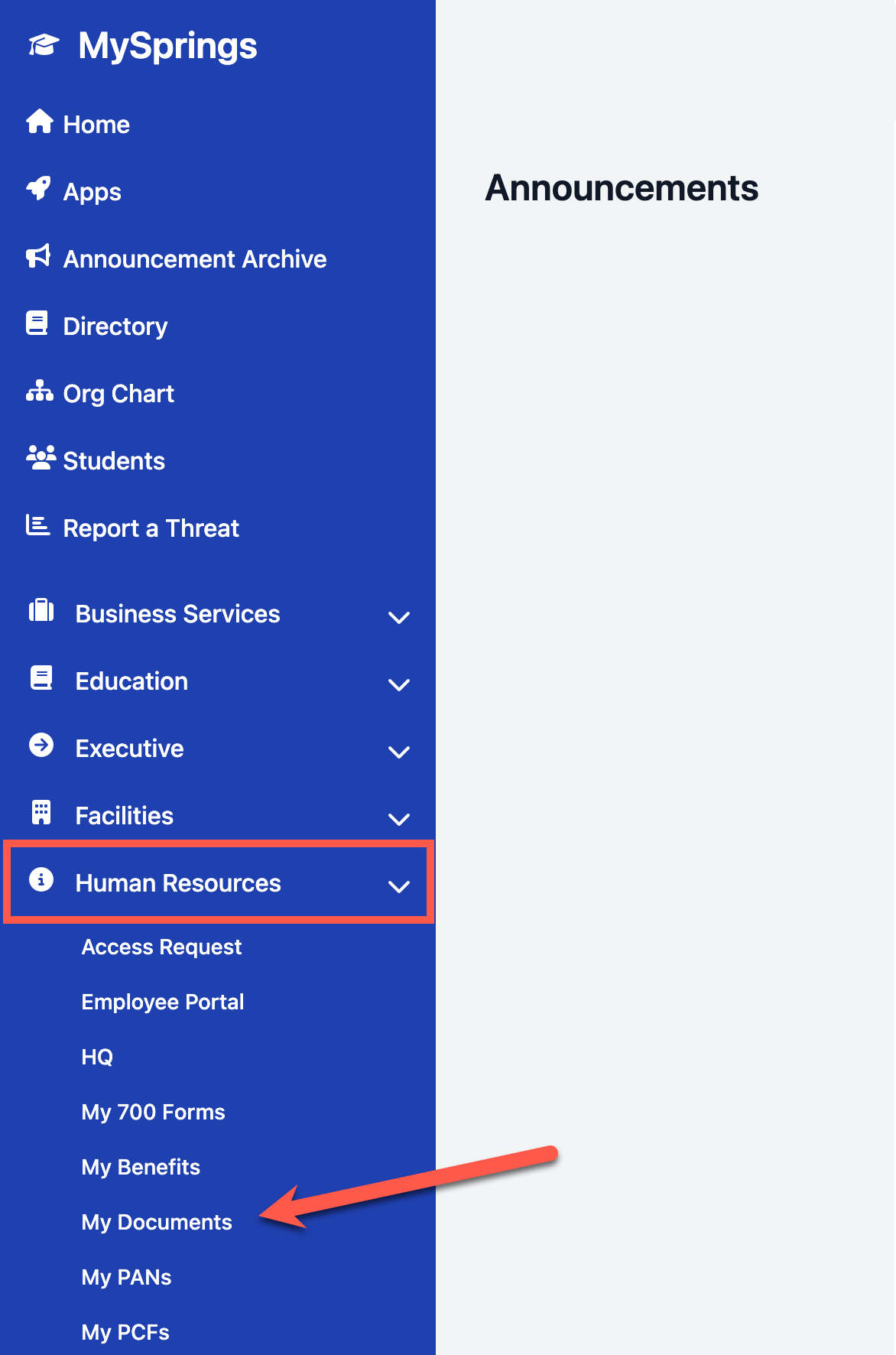This screenshot has height=1355, width=896.
Task: Expand the Education section chevron
Action: tap(399, 684)
